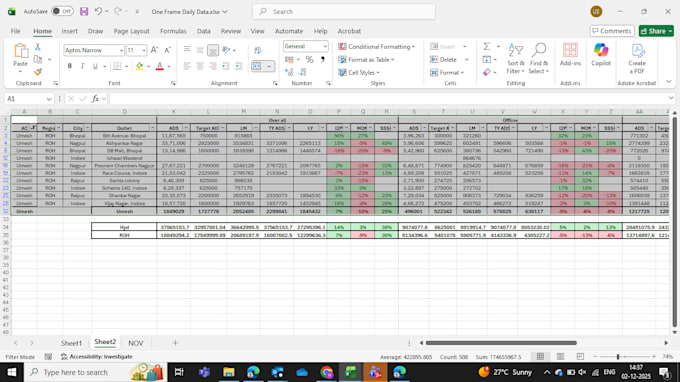Open the Outlet column filter dropdown
Screen dimensions: 680x382
[x=152, y=128]
